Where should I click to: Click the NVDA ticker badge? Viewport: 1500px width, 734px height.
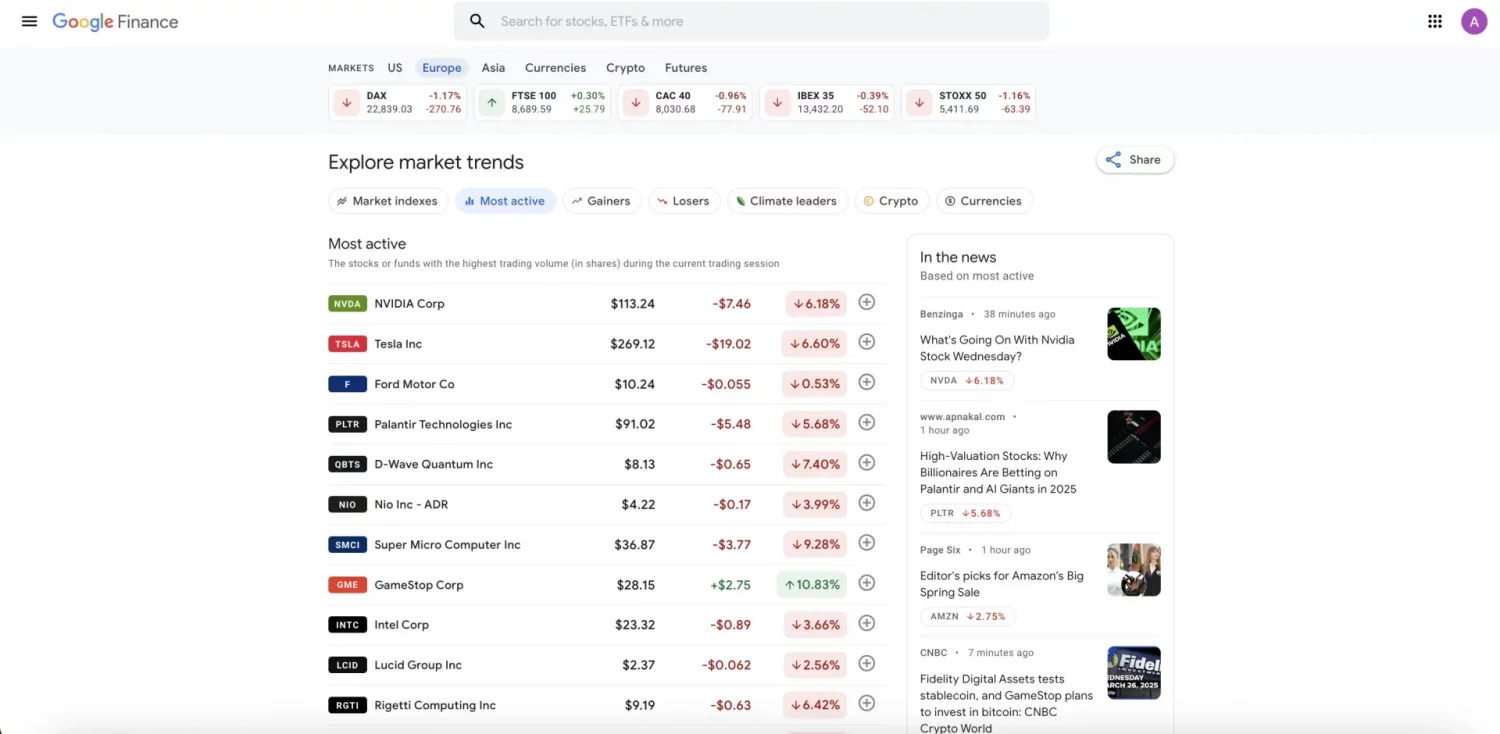tap(347, 304)
